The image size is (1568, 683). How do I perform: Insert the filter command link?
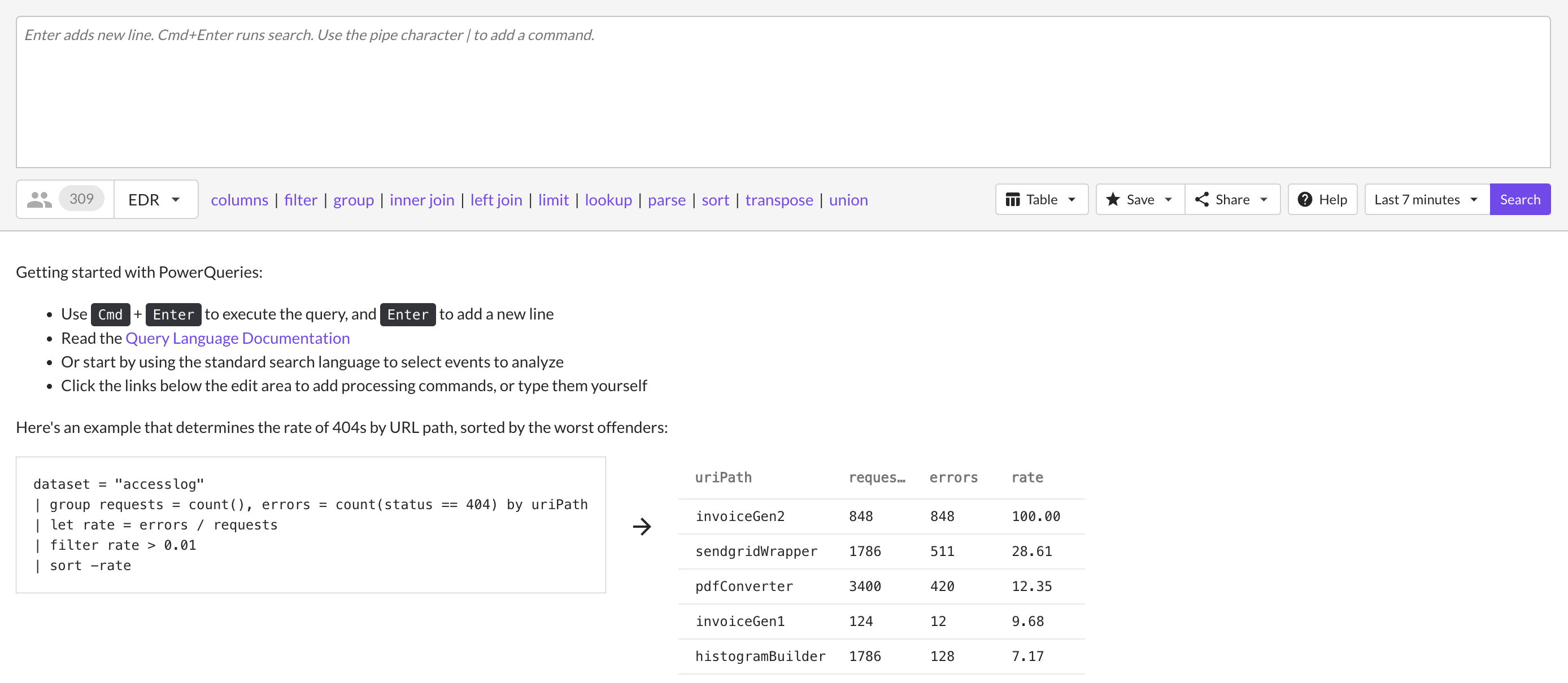click(300, 199)
